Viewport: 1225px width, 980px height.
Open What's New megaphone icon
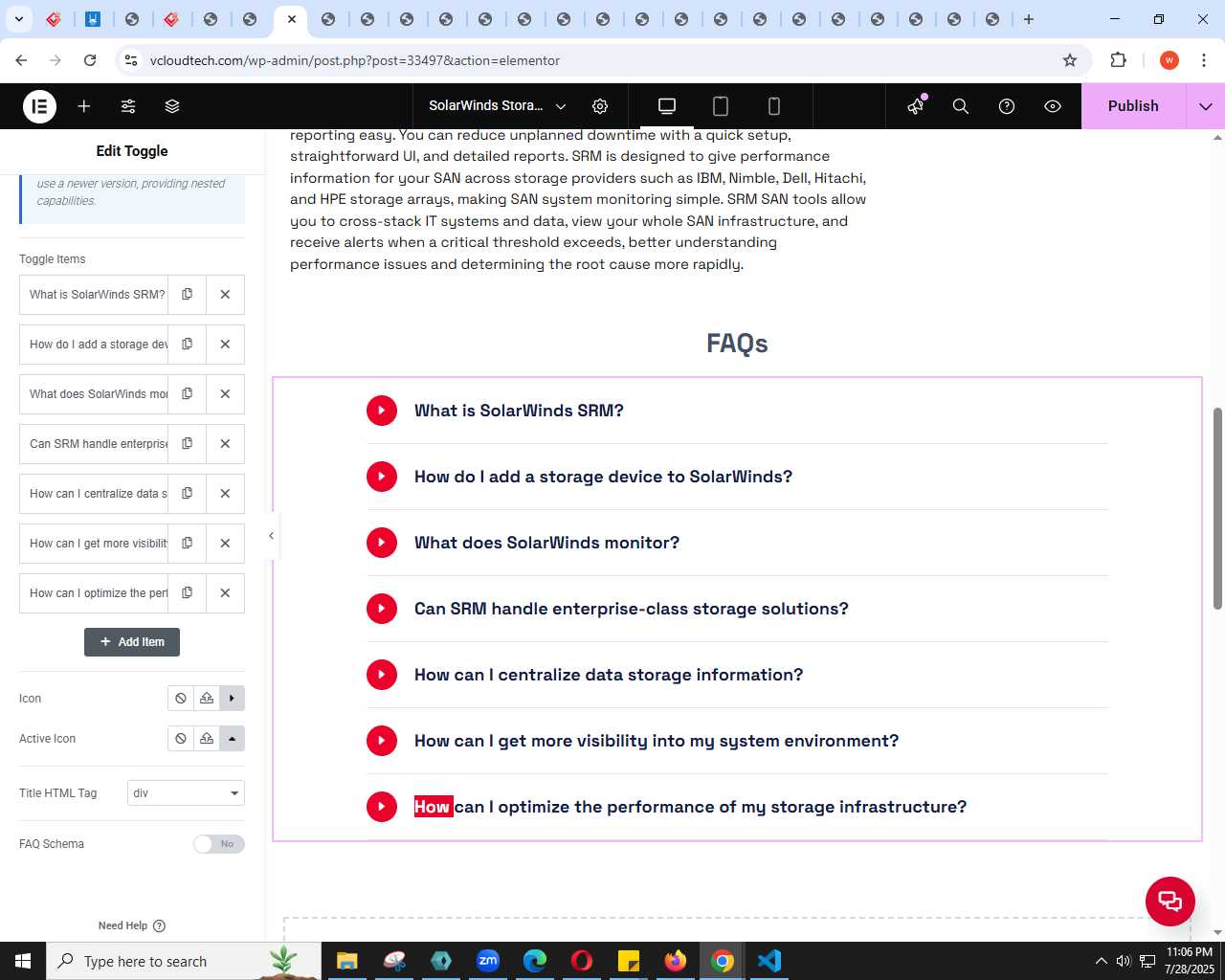click(916, 106)
